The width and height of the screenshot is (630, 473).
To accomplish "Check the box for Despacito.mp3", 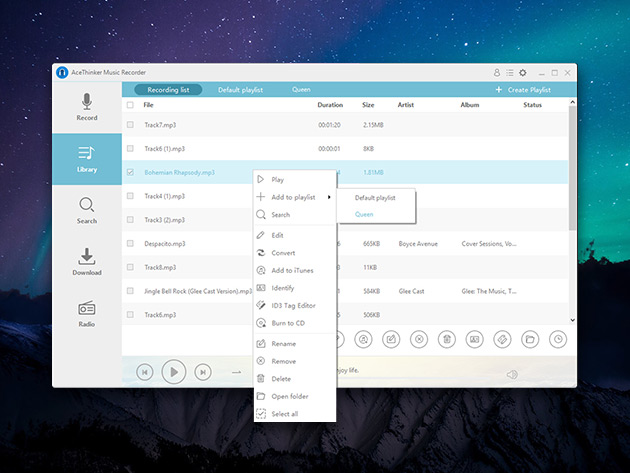I will click(x=130, y=243).
